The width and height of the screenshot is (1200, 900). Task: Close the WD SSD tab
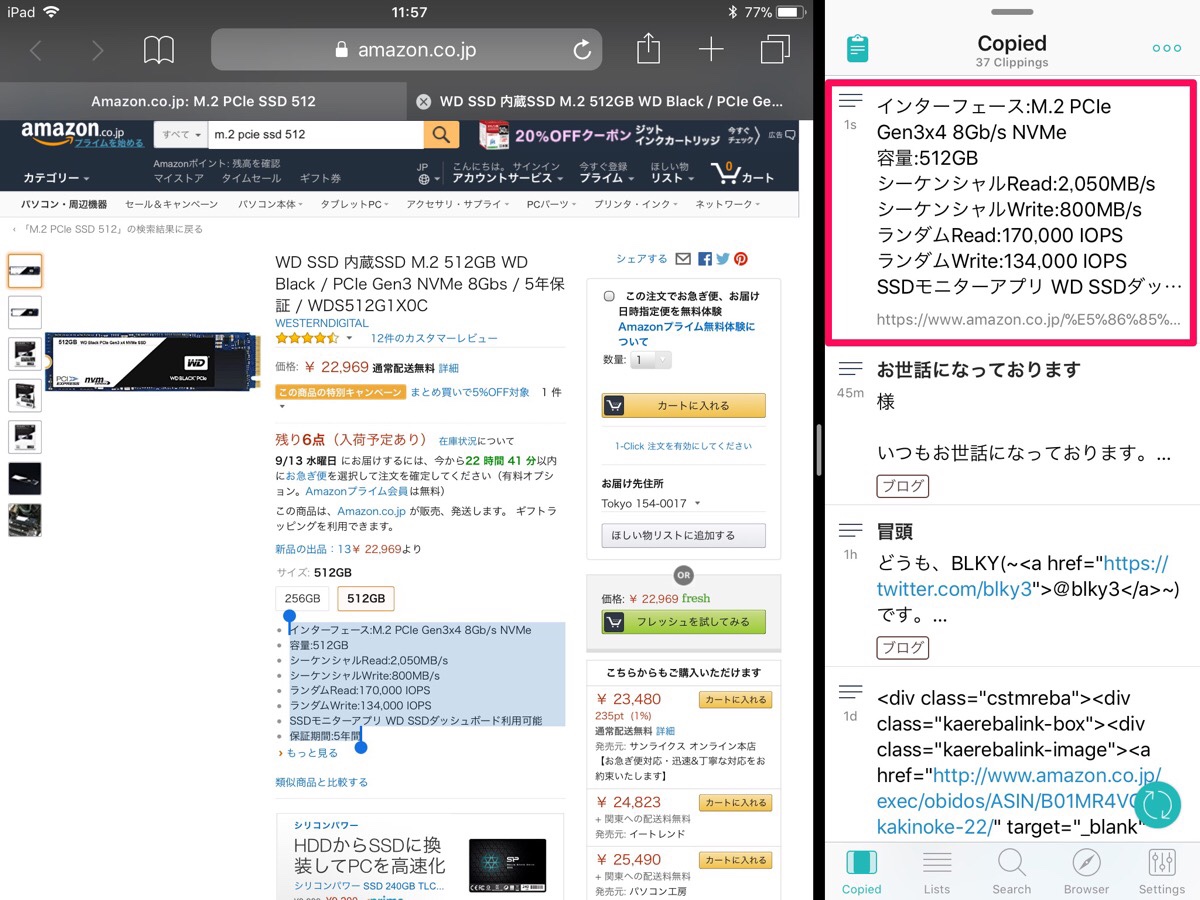coord(423,101)
